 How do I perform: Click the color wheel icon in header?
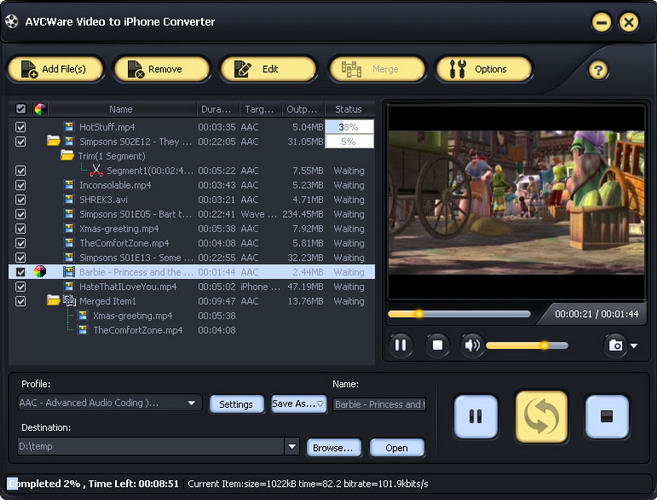point(40,109)
